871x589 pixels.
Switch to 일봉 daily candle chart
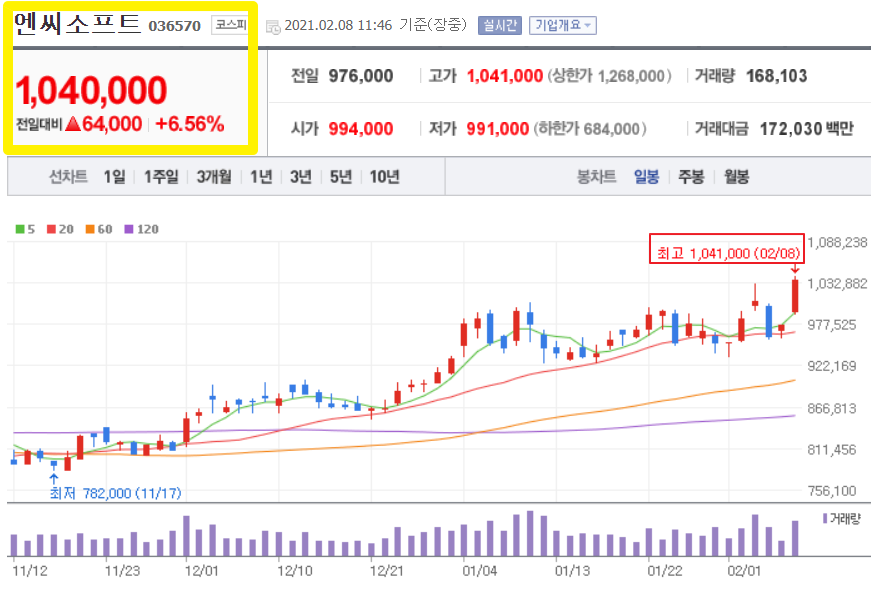(646, 177)
